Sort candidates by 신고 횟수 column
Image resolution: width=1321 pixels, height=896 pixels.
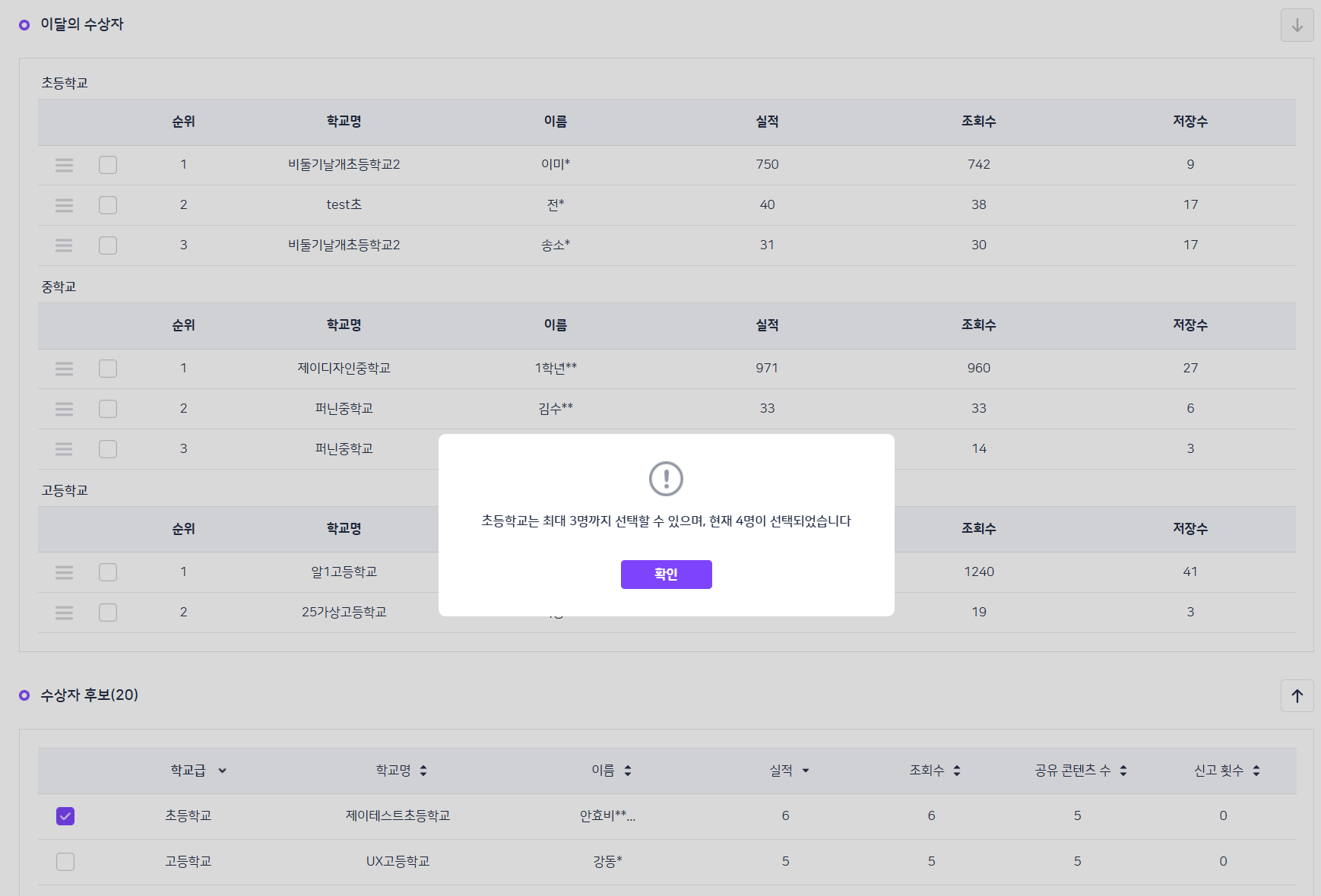[x=1256, y=771]
